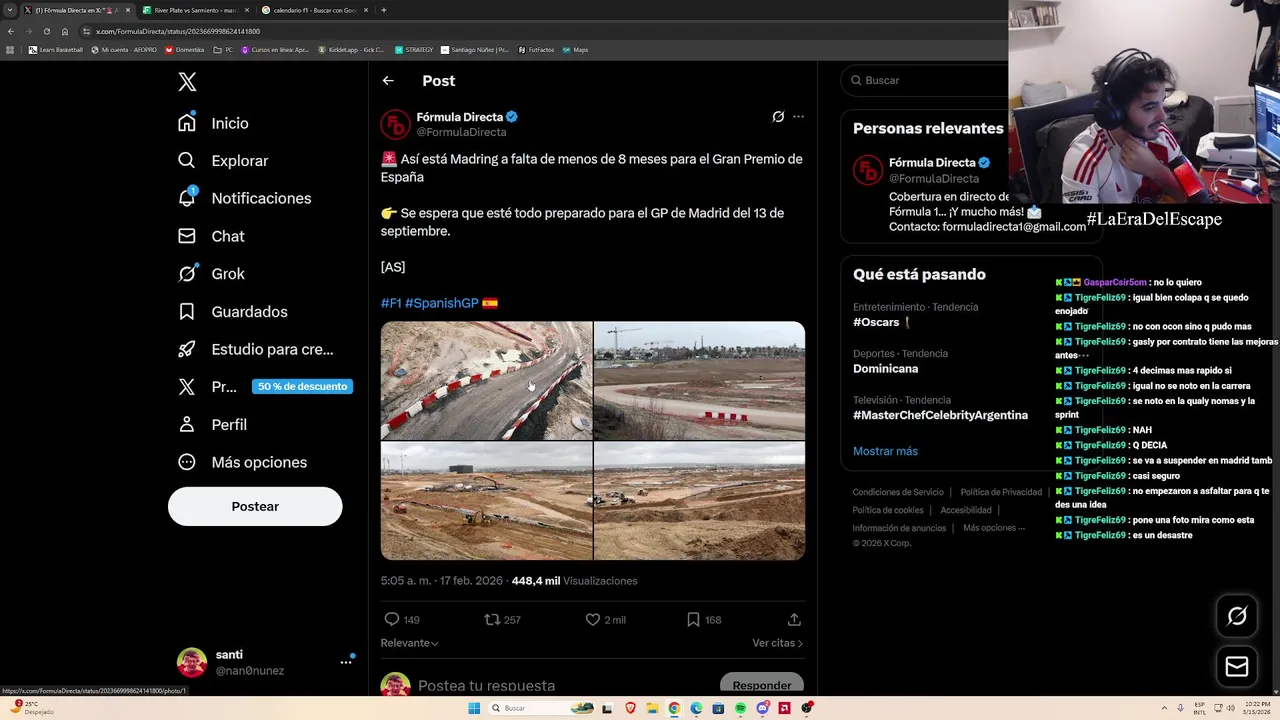Screen dimensions: 1280x720
Task: Open Spotify from the taskbar
Action: click(x=740, y=708)
